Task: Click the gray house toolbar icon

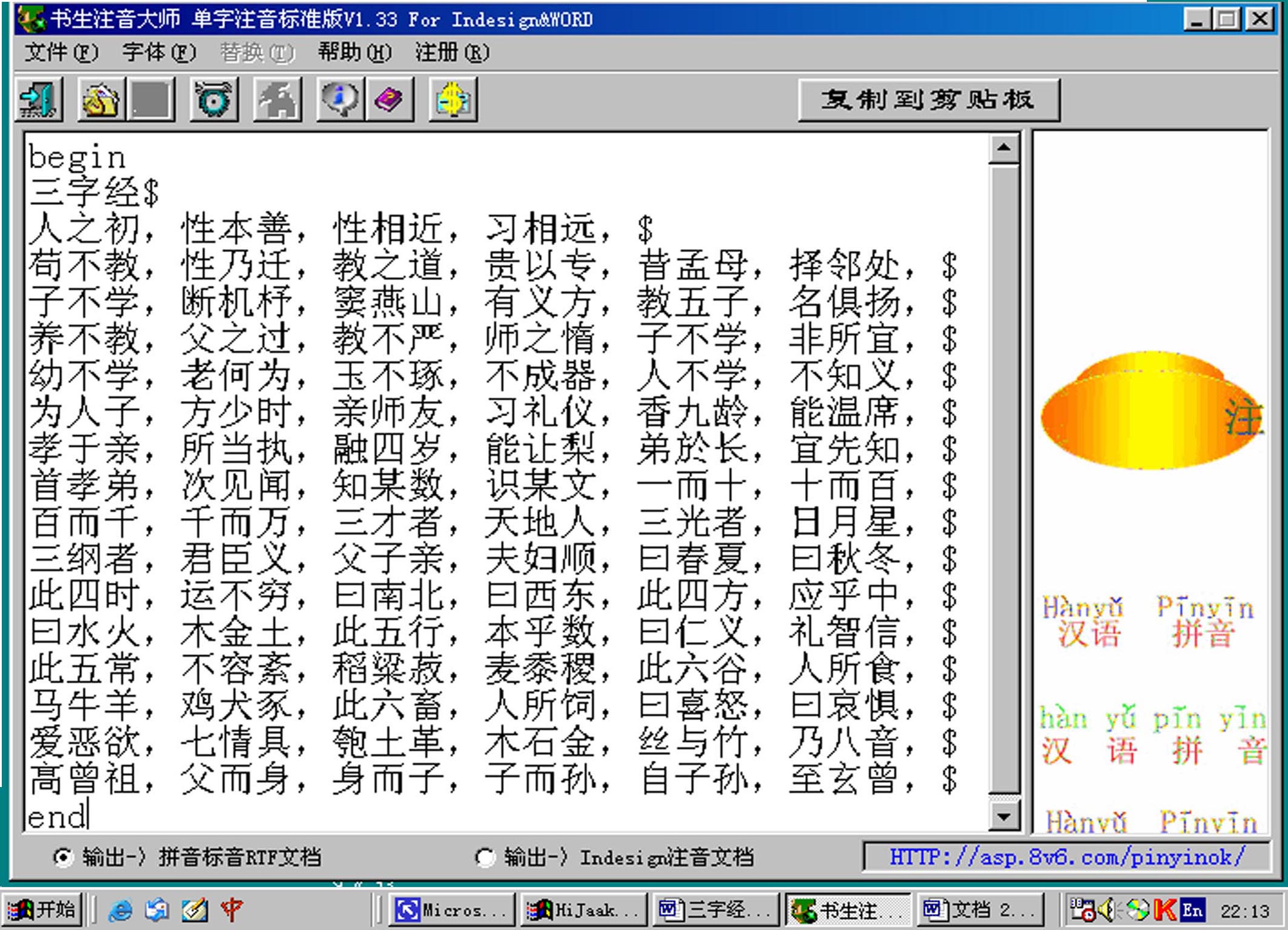Action: coord(277,99)
